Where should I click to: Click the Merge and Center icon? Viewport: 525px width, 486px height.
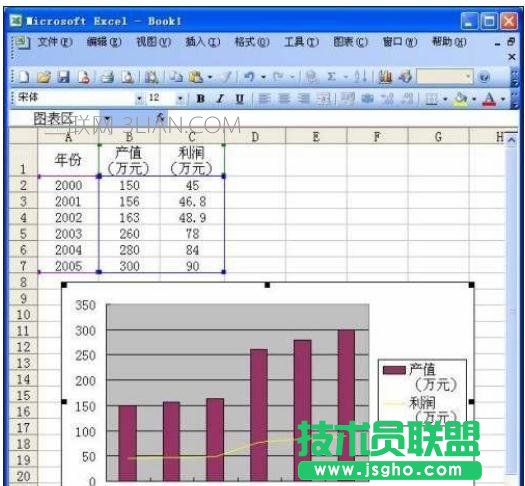(323, 99)
